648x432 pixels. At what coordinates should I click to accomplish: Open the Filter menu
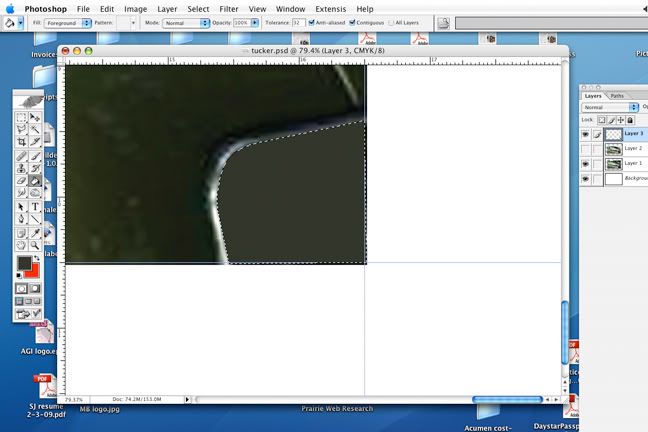click(x=229, y=9)
